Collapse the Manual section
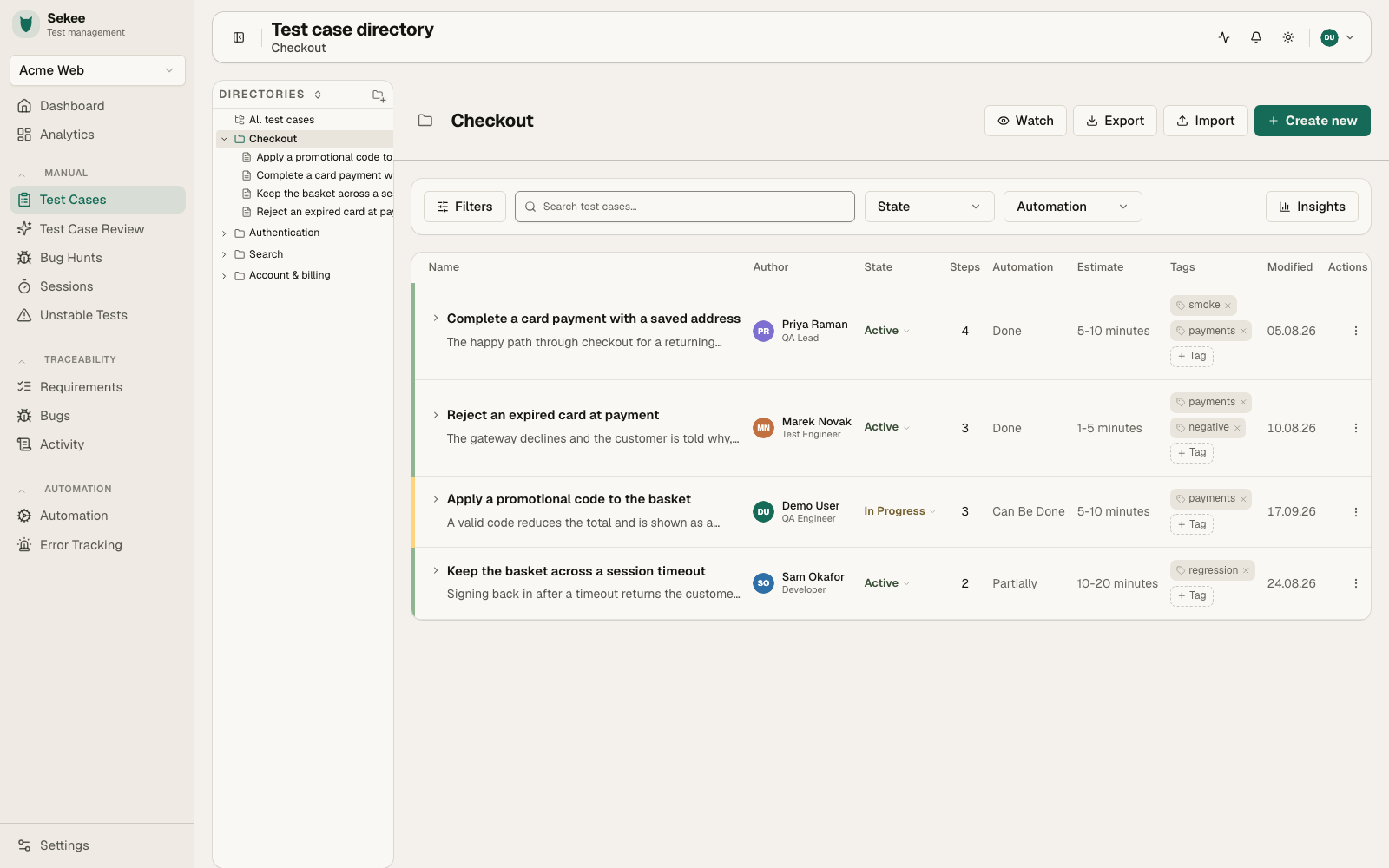The height and width of the screenshot is (868, 1389). [22, 174]
